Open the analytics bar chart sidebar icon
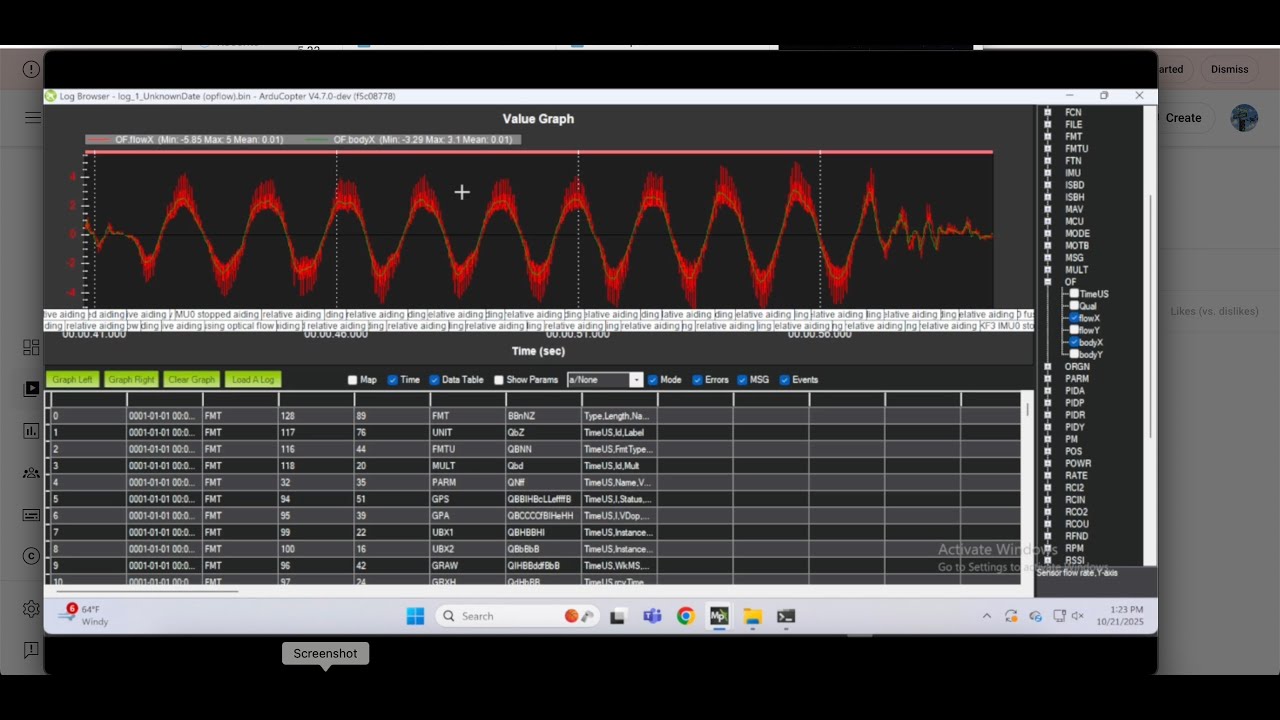The width and height of the screenshot is (1280, 720). pyautogui.click(x=31, y=431)
